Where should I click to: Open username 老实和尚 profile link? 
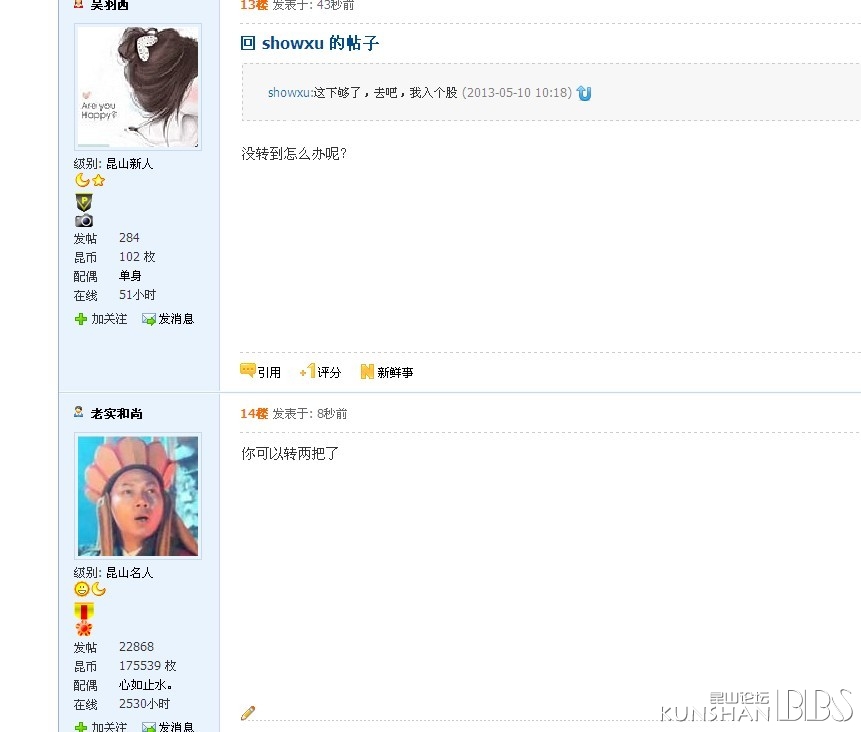click(116, 414)
